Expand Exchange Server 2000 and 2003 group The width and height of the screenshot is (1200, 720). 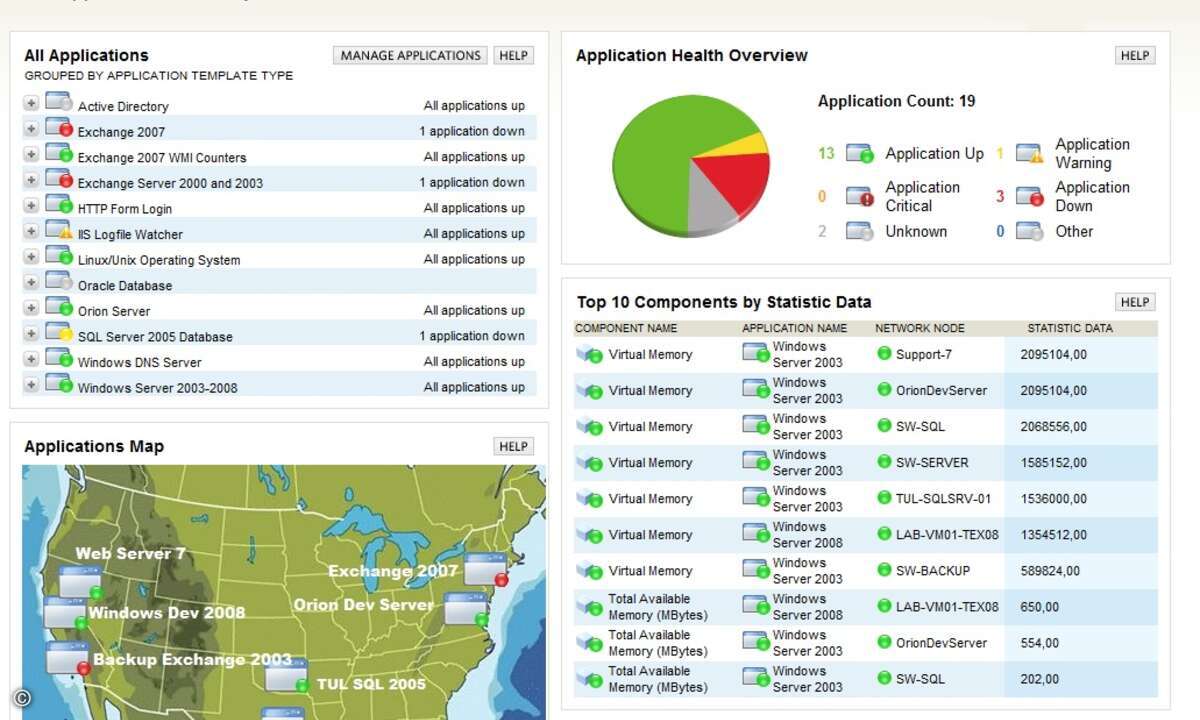[x=31, y=180]
